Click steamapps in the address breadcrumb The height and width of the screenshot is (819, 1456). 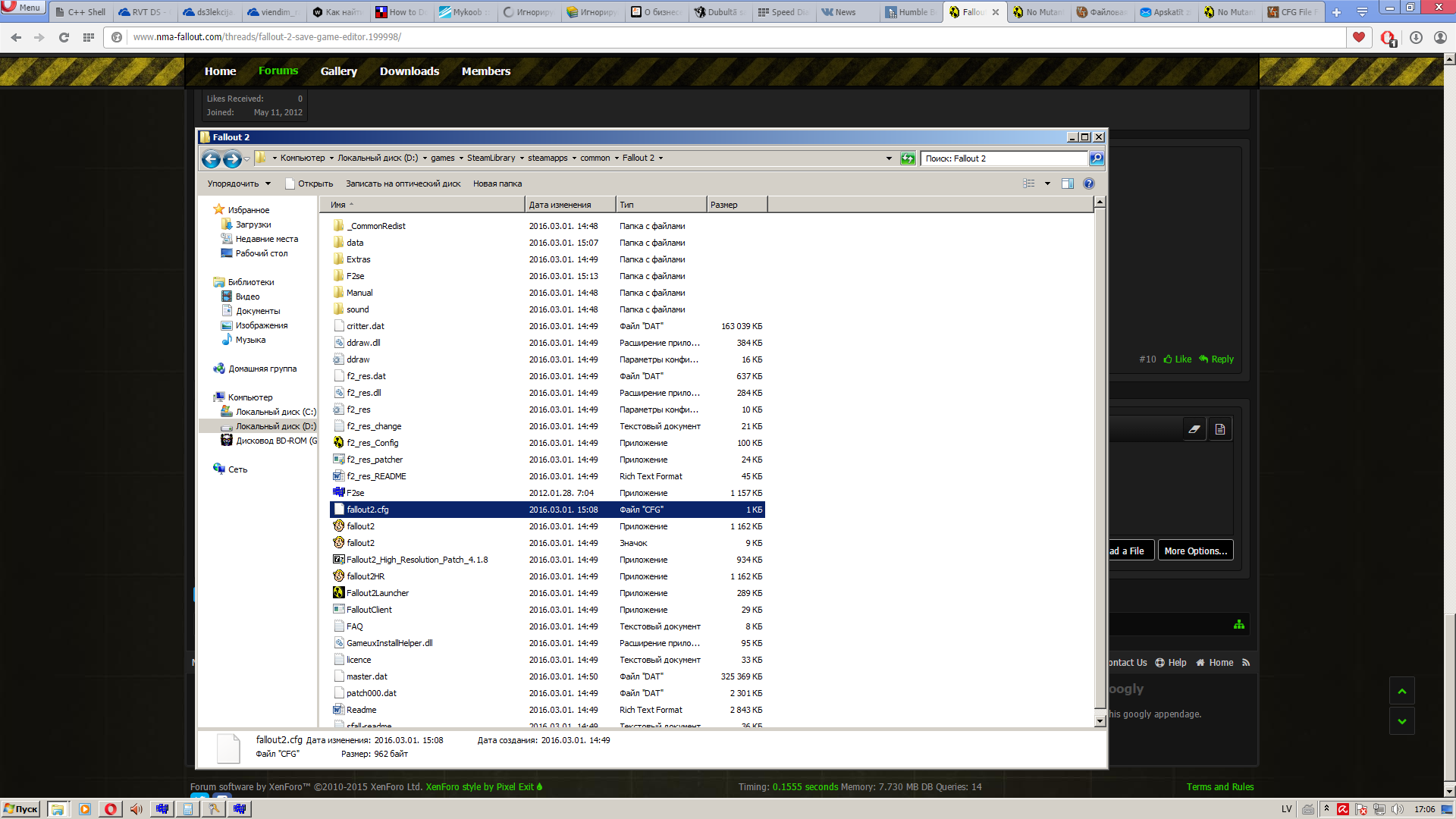point(548,158)
